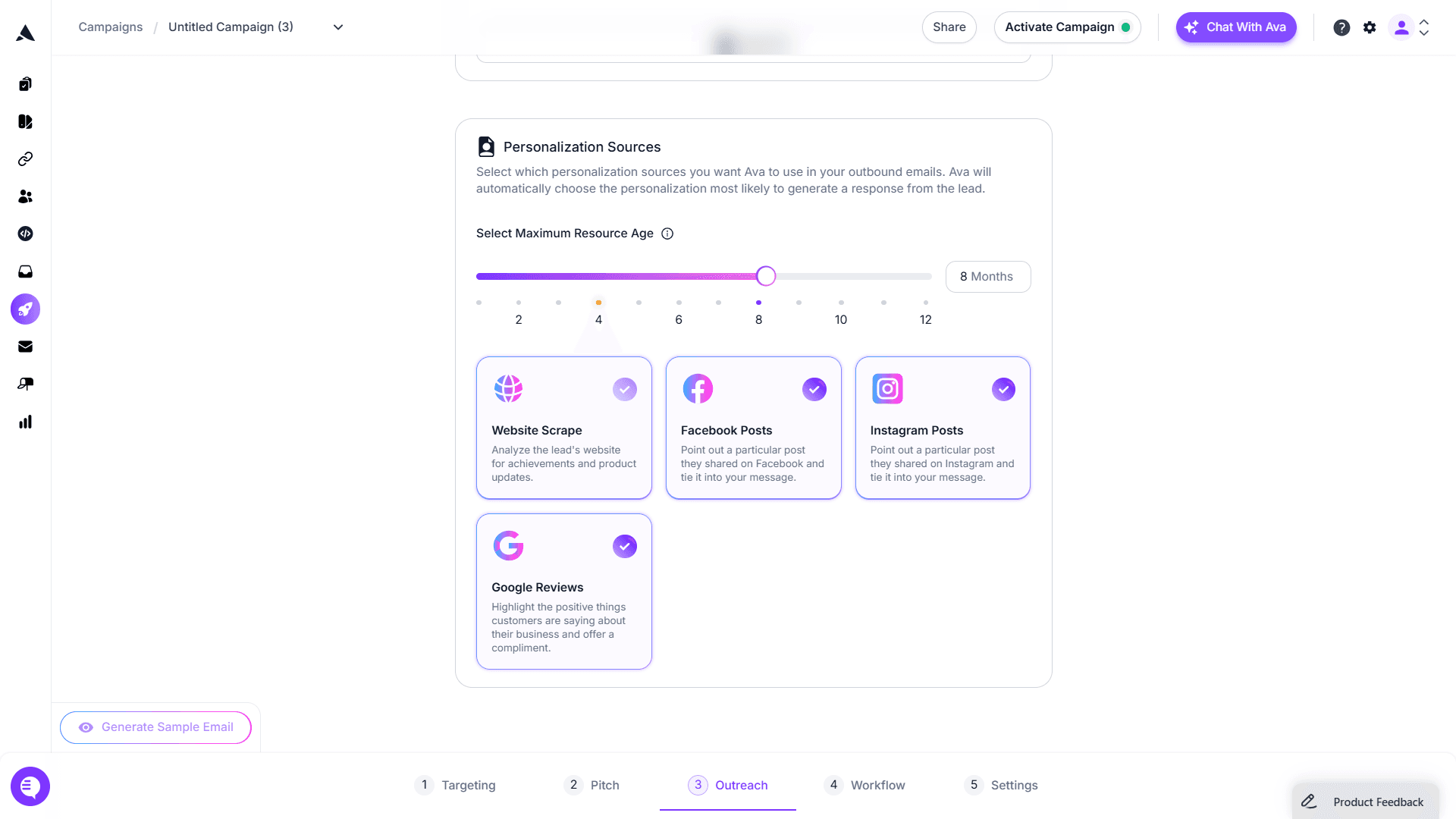The height and width of the screenshot is (819, 1456).
Task: Open the leads people icon in sidebar
Action: (25, 196)
